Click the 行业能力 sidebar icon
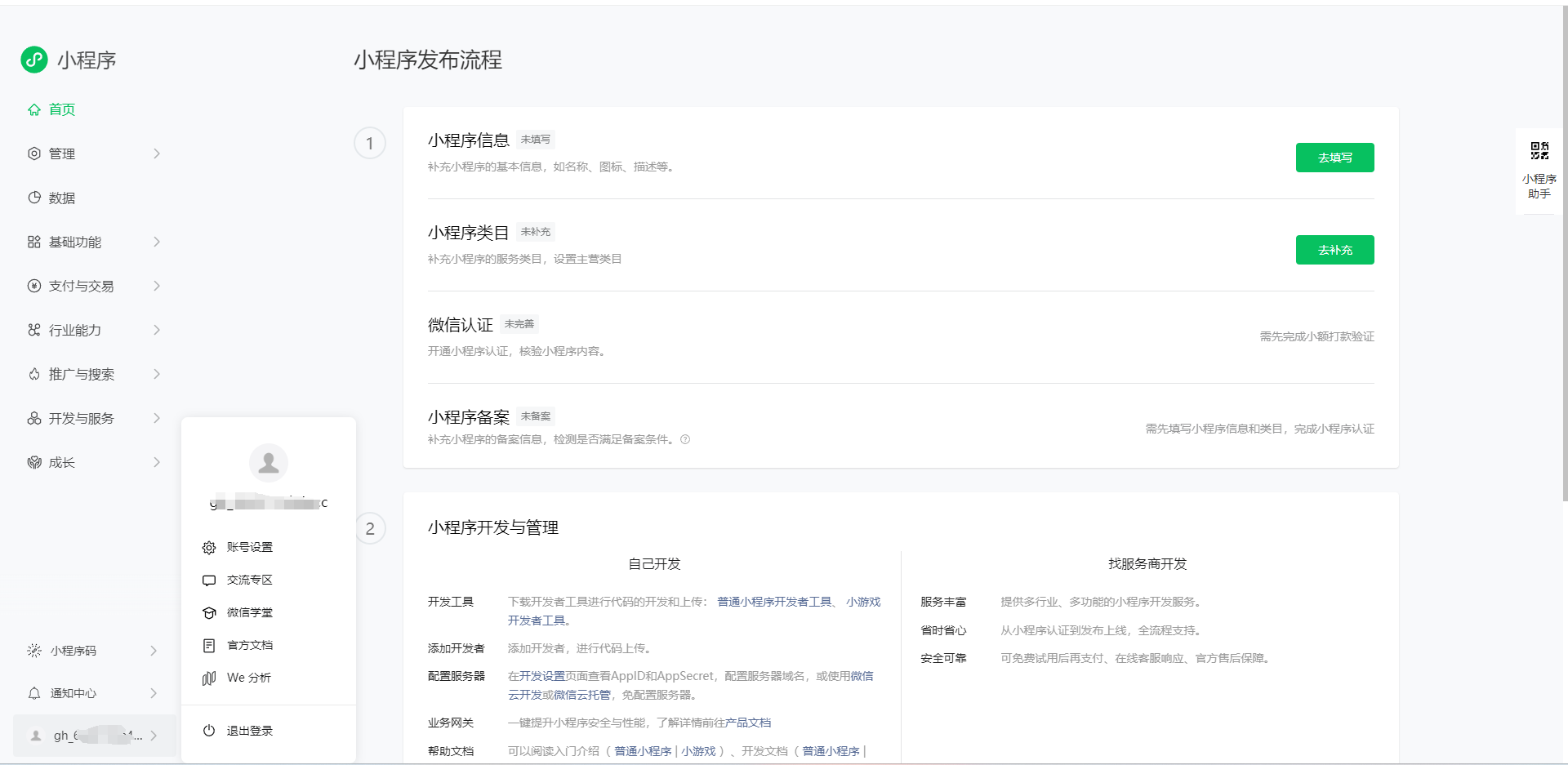 (x=34, y=330)
